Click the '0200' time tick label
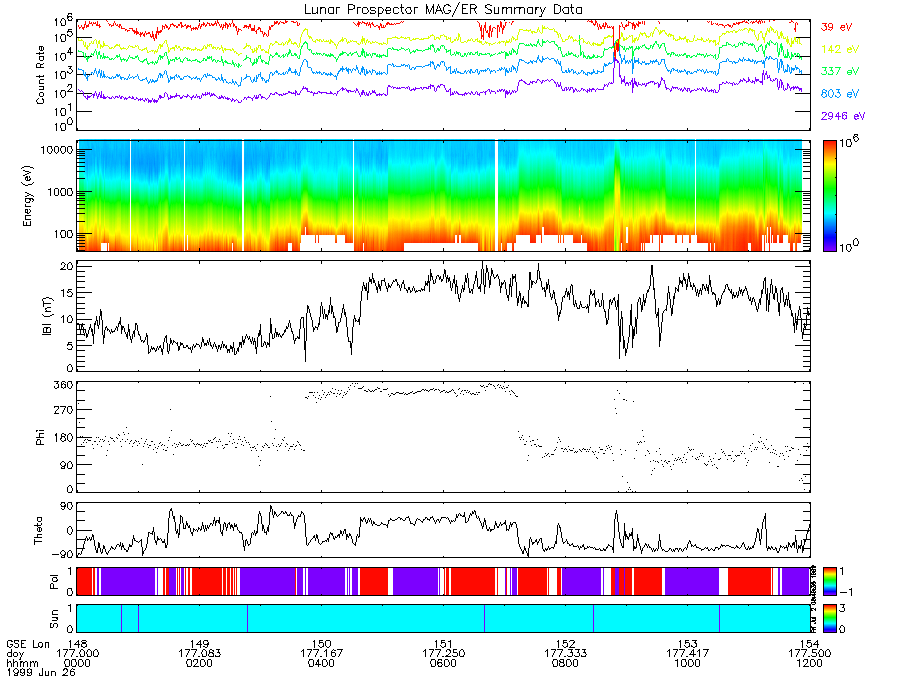This screenshot has height=700, width=900. click(199, 663)
